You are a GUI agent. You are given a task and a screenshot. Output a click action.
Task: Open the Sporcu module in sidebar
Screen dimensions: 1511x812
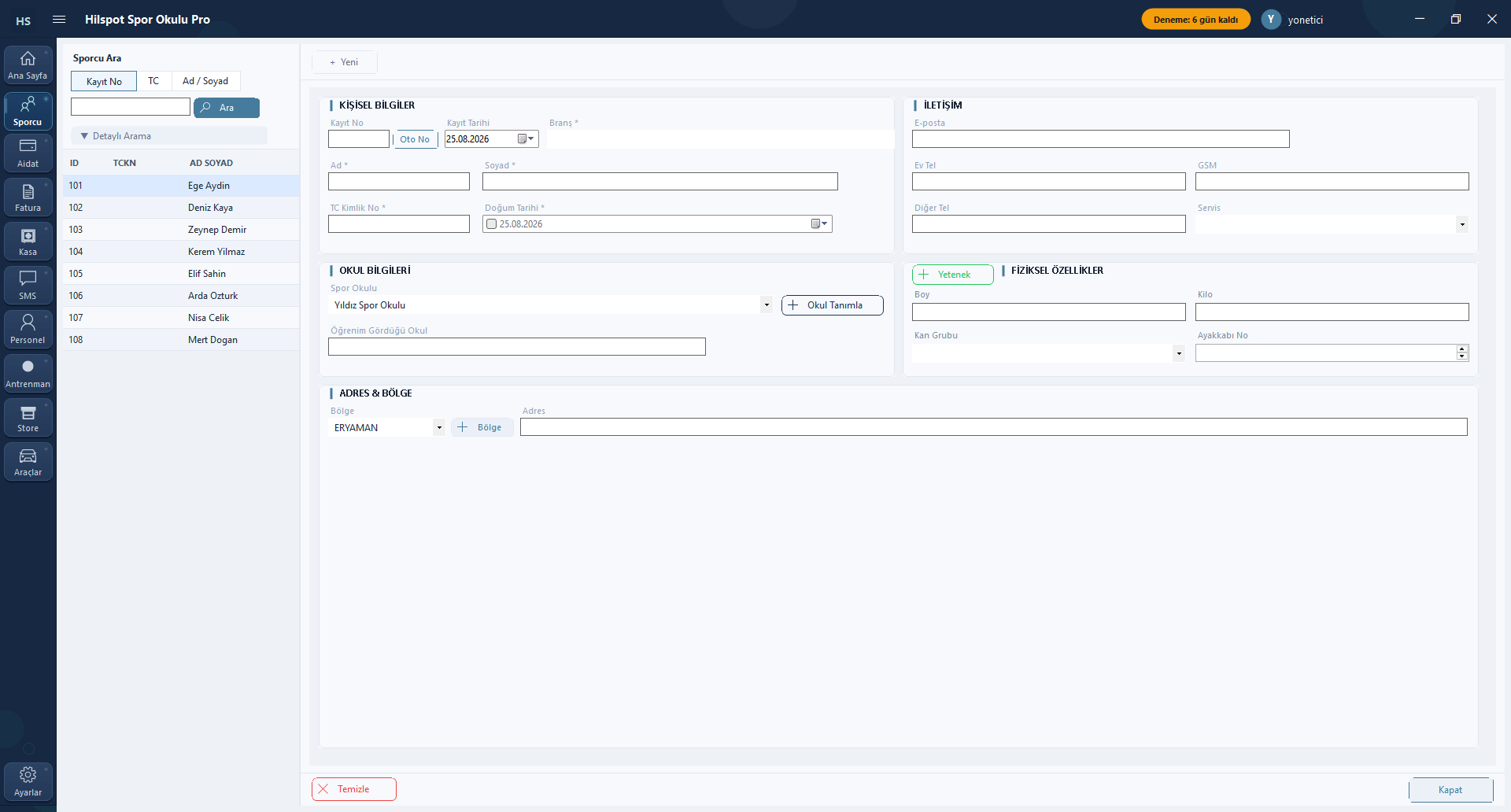pos(28,111)
